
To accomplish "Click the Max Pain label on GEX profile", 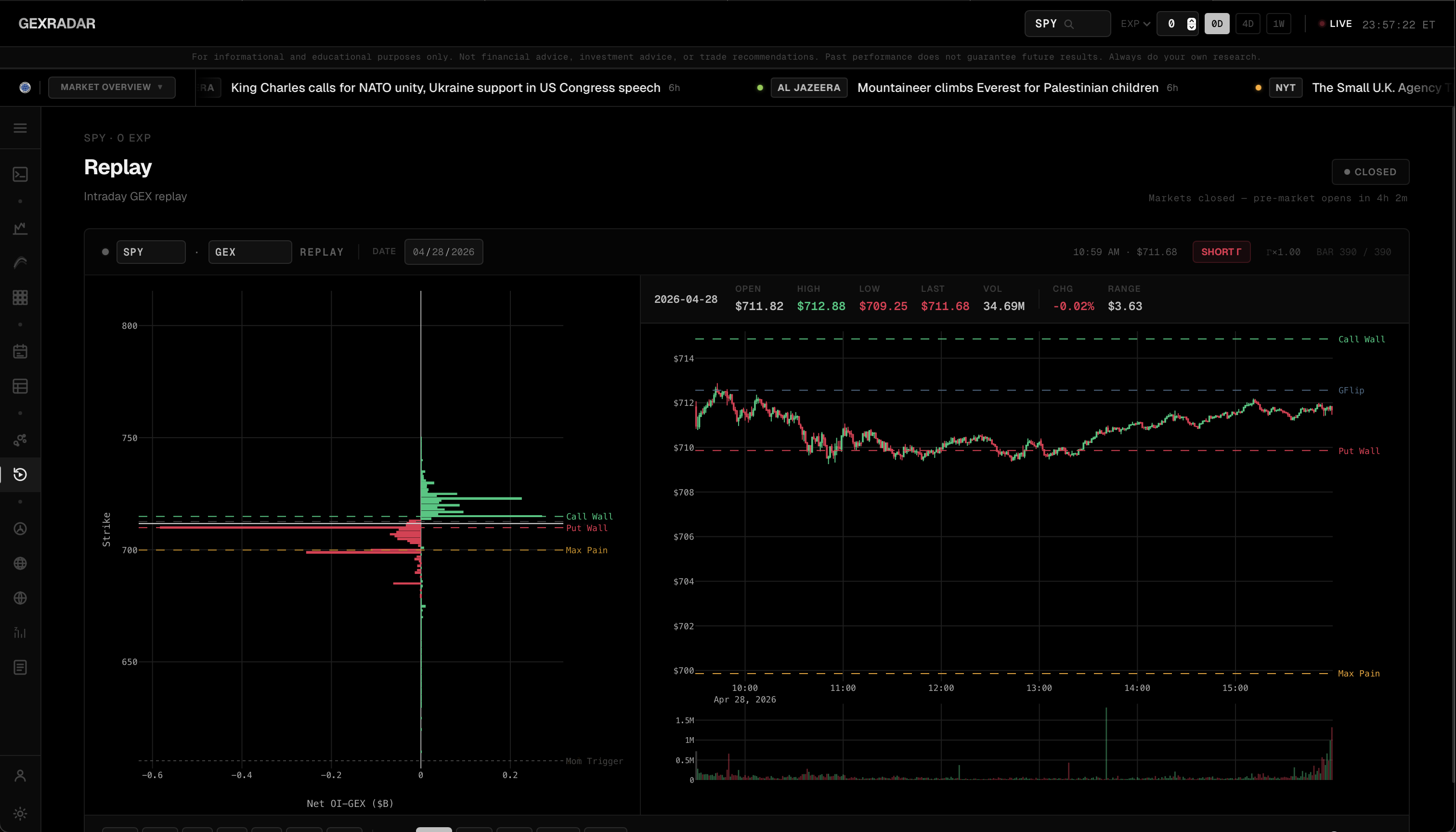I will tap(586, 550).
